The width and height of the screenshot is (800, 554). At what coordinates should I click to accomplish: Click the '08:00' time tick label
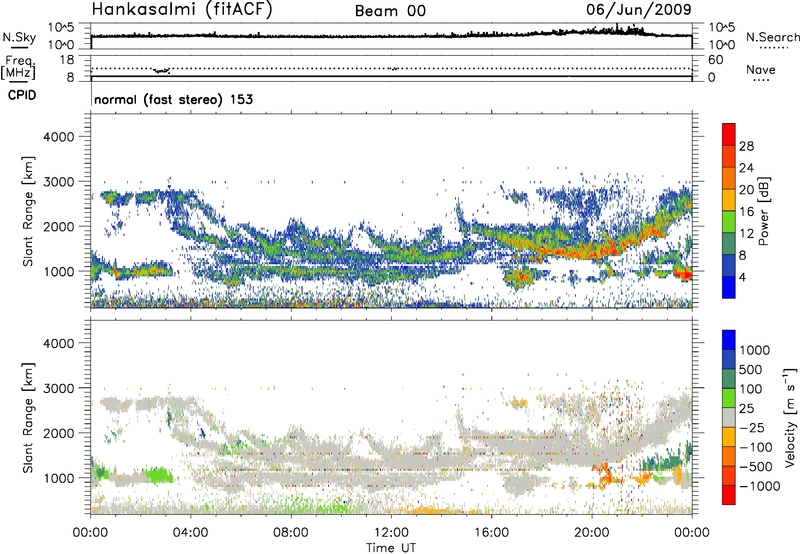click(291, 533)
